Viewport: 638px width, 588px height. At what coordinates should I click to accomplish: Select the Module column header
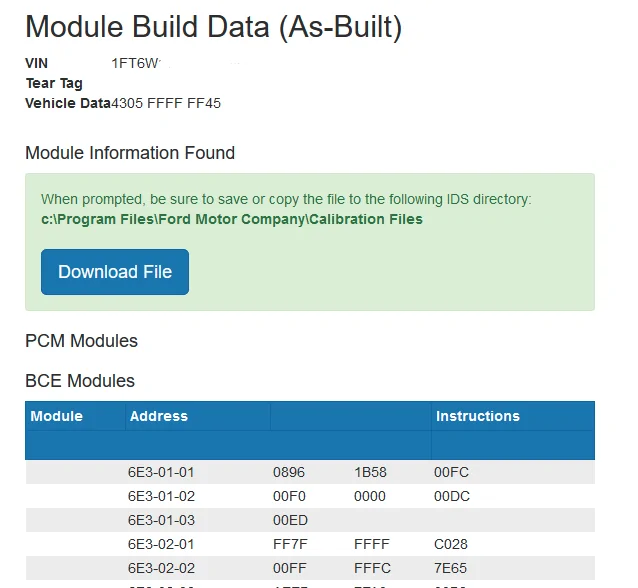[57, 416]
